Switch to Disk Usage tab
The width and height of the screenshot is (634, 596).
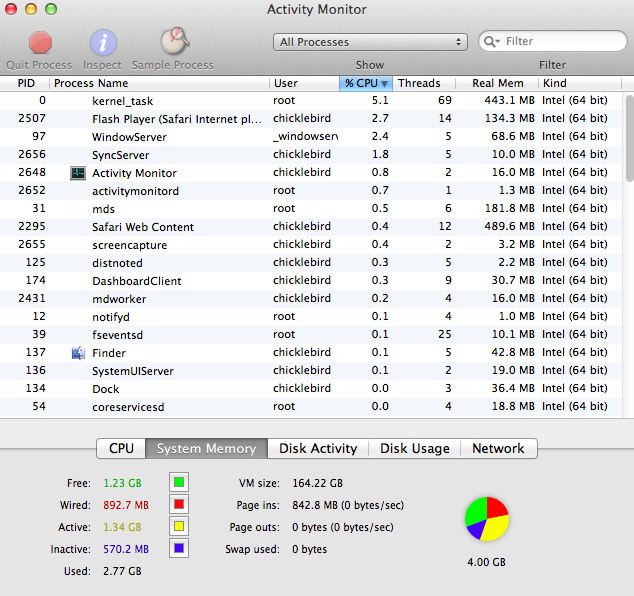pos(414,448)
